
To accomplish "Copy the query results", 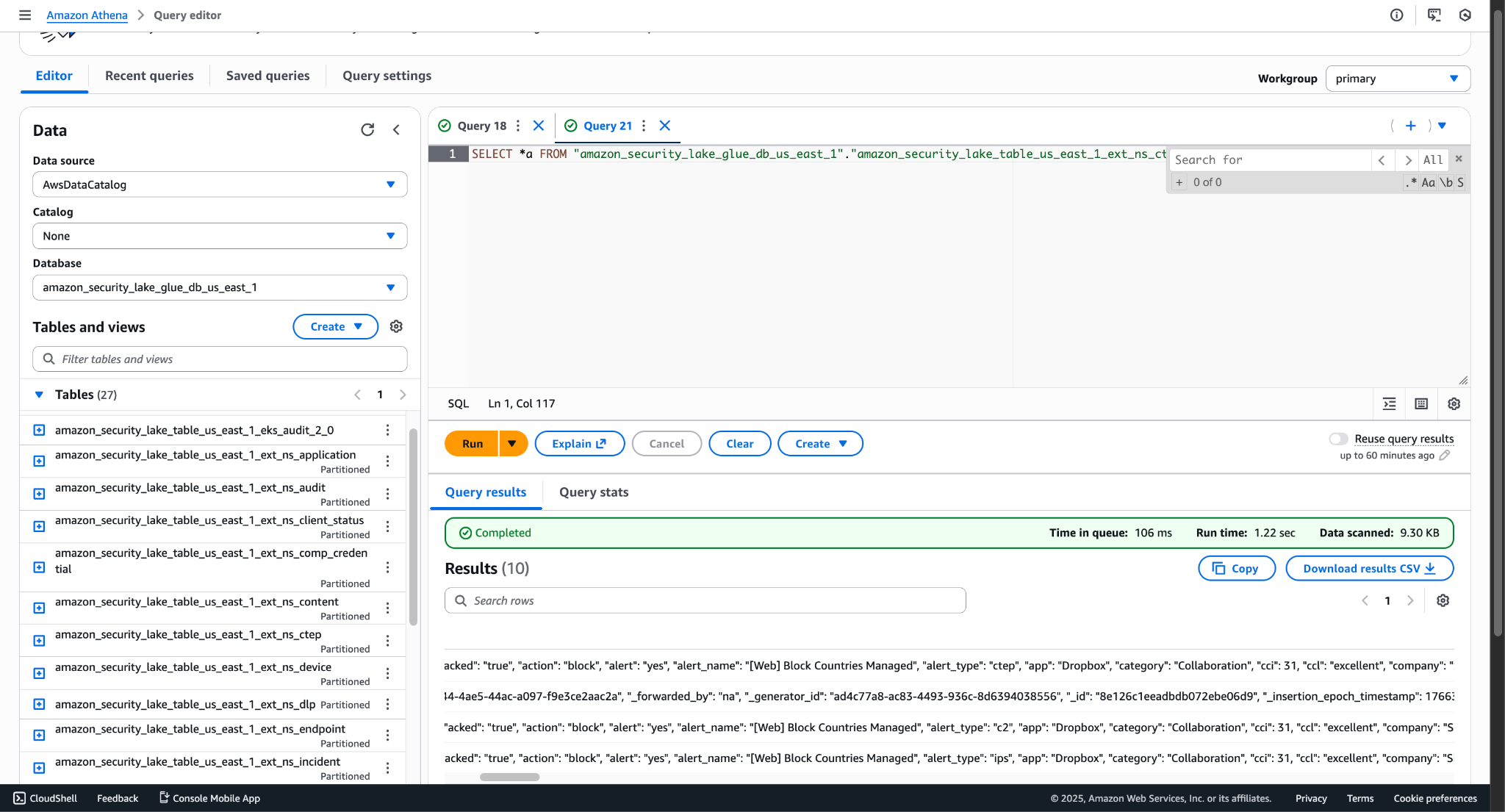I will click(x=1236, y=568).
